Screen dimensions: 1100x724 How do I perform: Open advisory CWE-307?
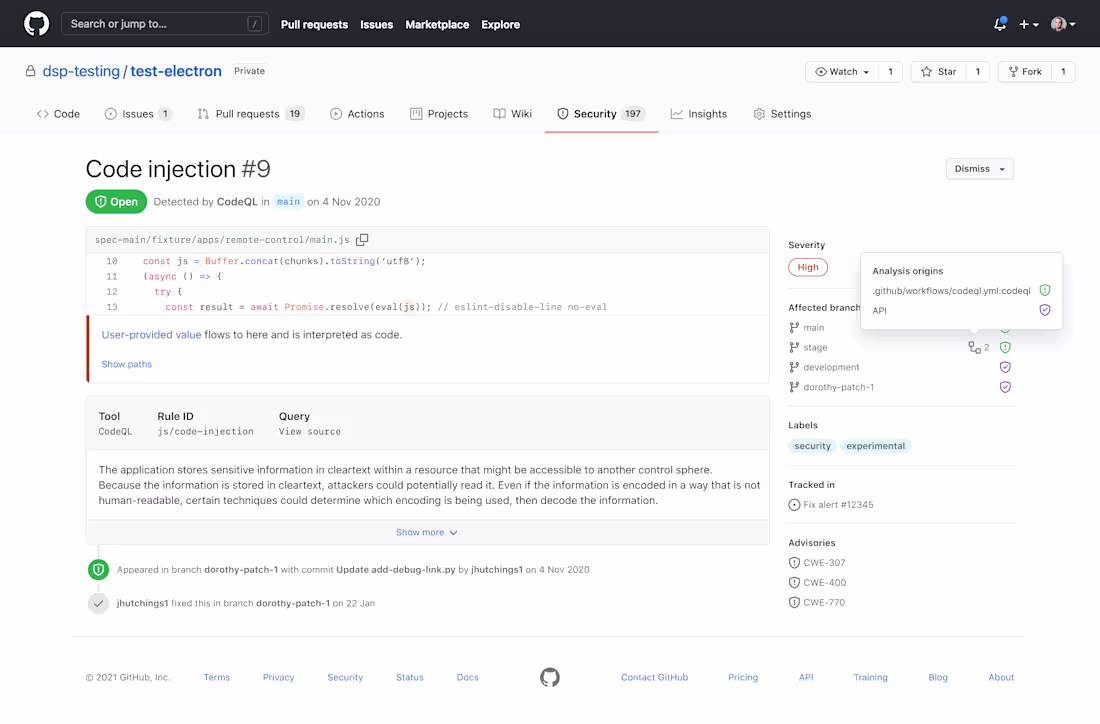click(x=817, y=563)
